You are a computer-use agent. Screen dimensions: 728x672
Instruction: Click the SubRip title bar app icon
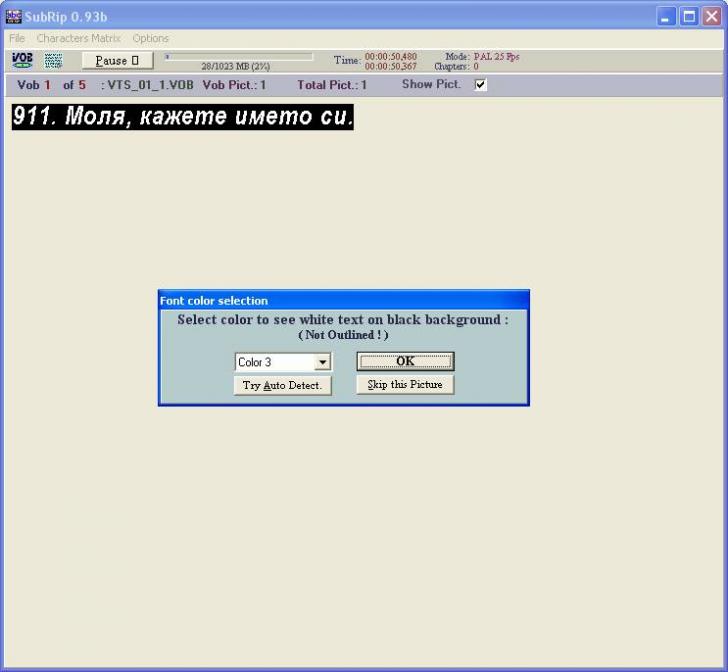13,16
